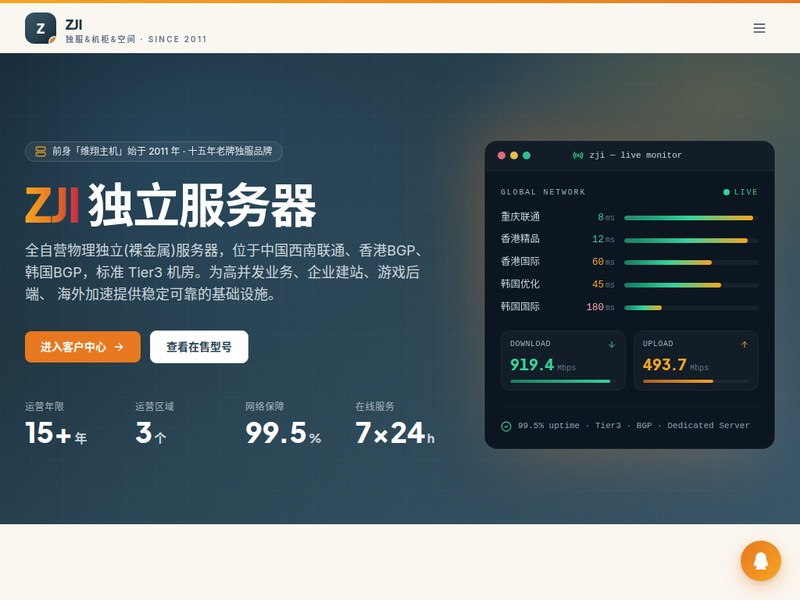Image resolution: width=800 pixels, height=600 pixels.
Task: Click the GLOBAL NETWORK heading
Action: click(543, 192)
